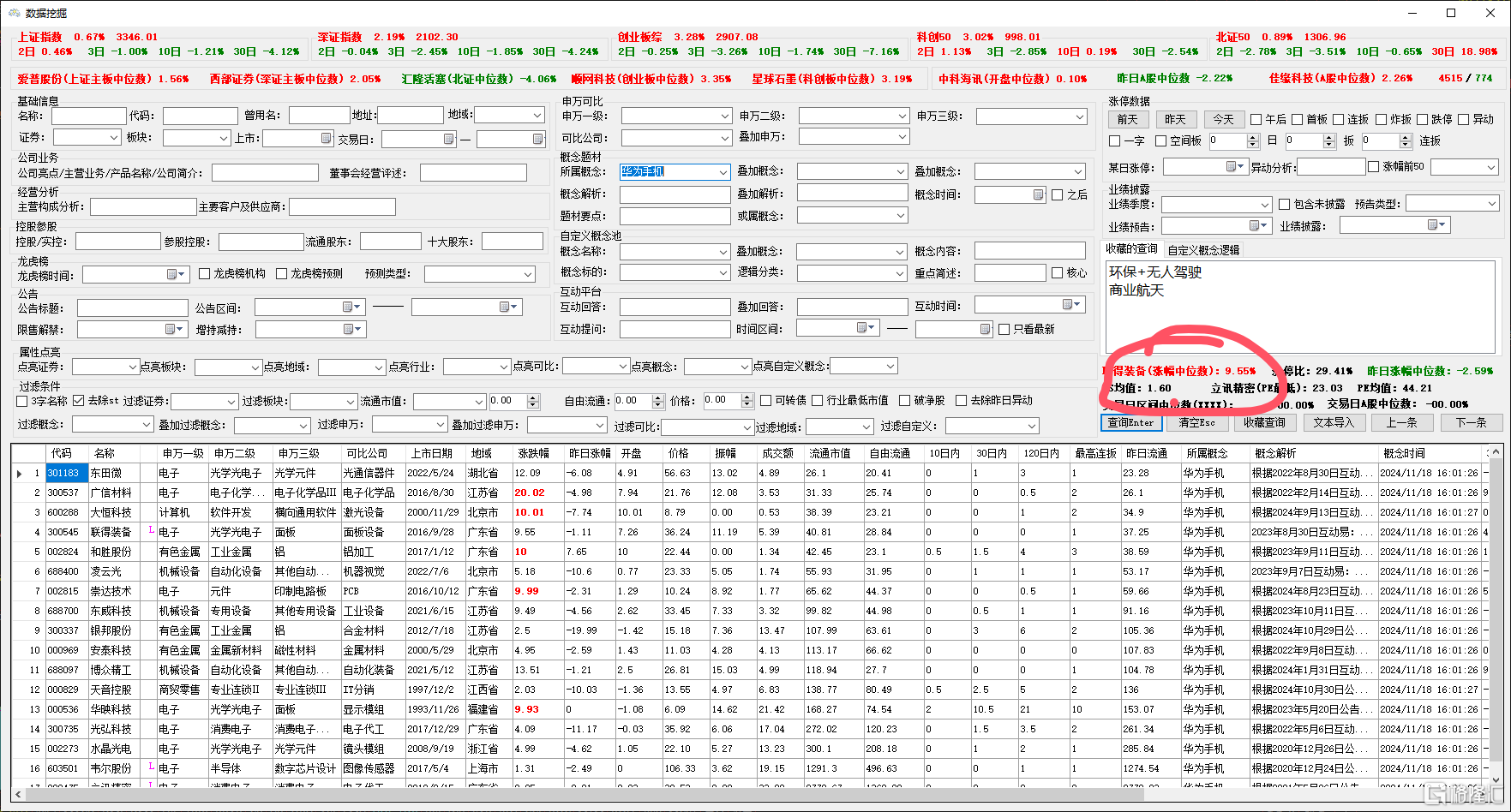1511x812 pixels.
Task: Expand the 所属概念 dropdown showing 华为手机
Action: tap(723, 172)
